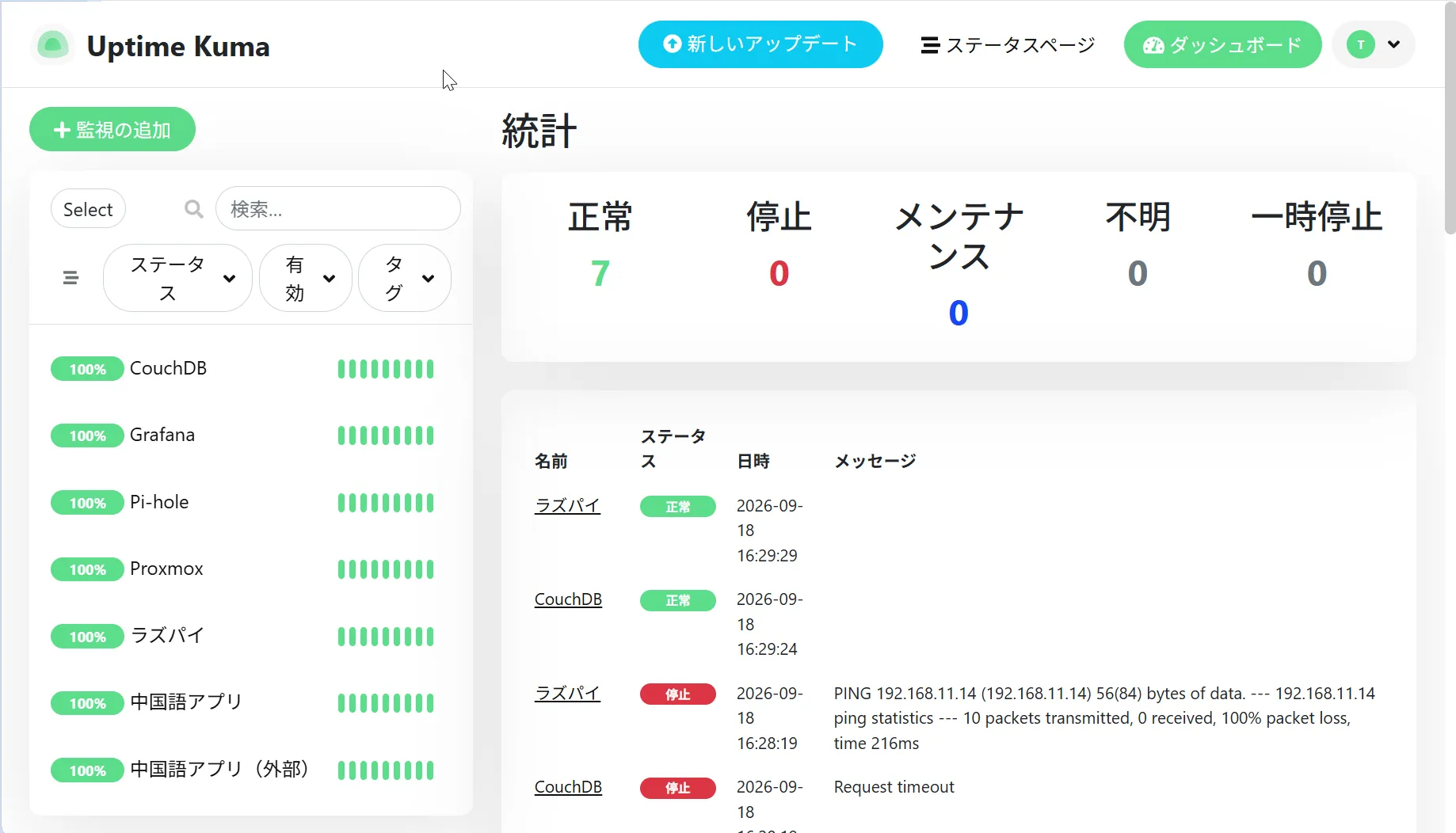Click the 監視の追加 button
Image resolution: width=1456 pixels, height=833 pixels.
112,129
